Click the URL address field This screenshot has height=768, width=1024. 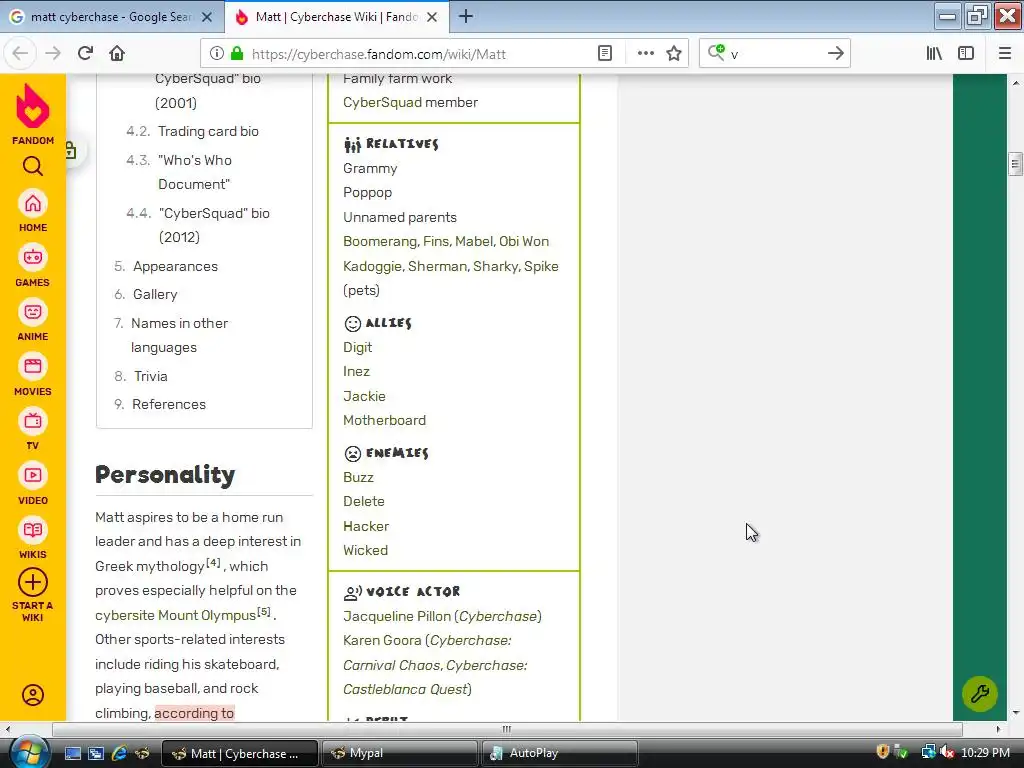click(x=418, y=54)
